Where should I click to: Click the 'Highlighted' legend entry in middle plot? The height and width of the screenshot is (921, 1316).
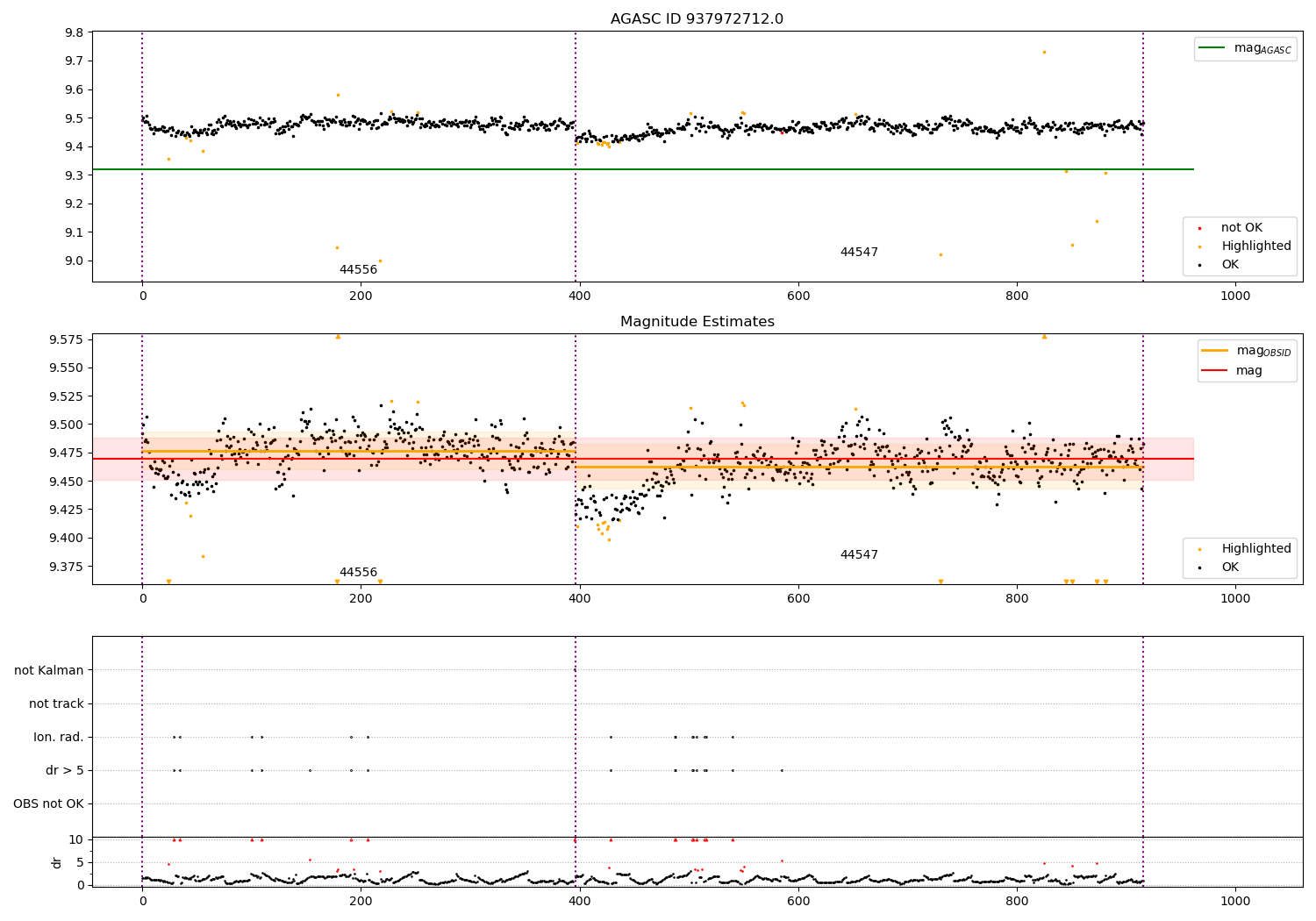pyautogui.click(x=1255, y=549)
